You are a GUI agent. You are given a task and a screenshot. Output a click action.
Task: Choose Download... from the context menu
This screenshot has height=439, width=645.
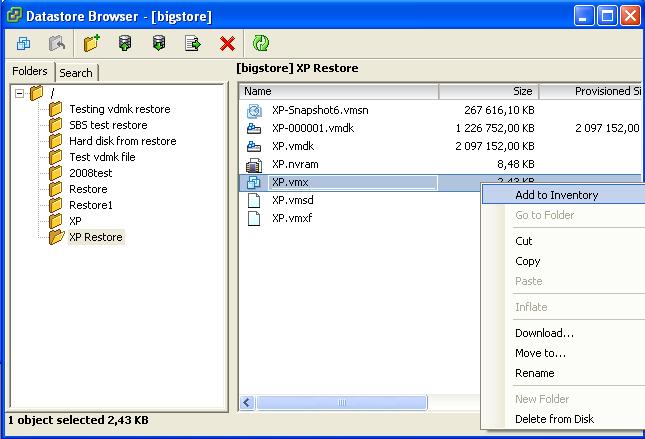(x=544, y=333)
